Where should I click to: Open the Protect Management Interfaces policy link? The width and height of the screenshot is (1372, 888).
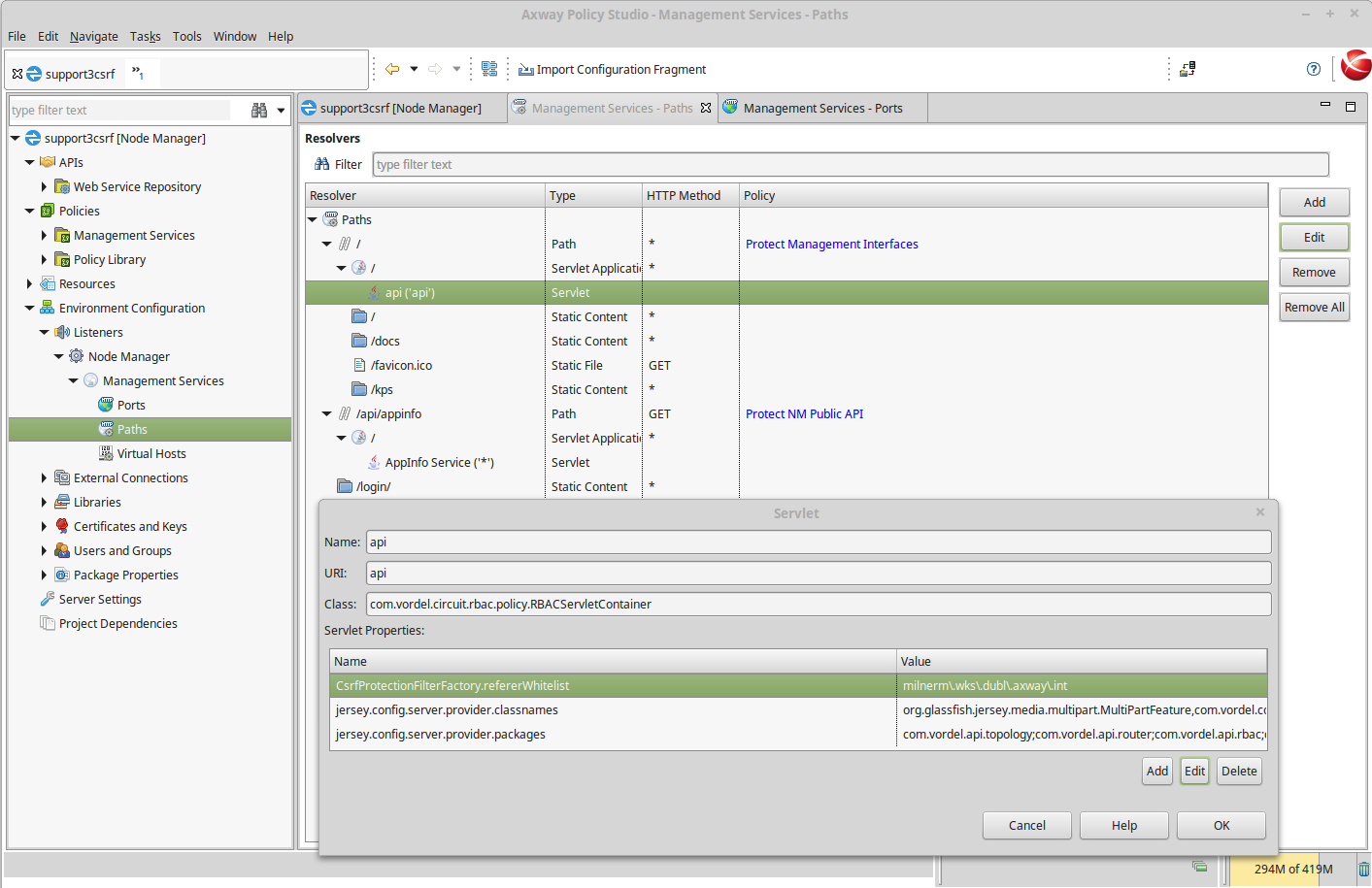tap(831, 245)
